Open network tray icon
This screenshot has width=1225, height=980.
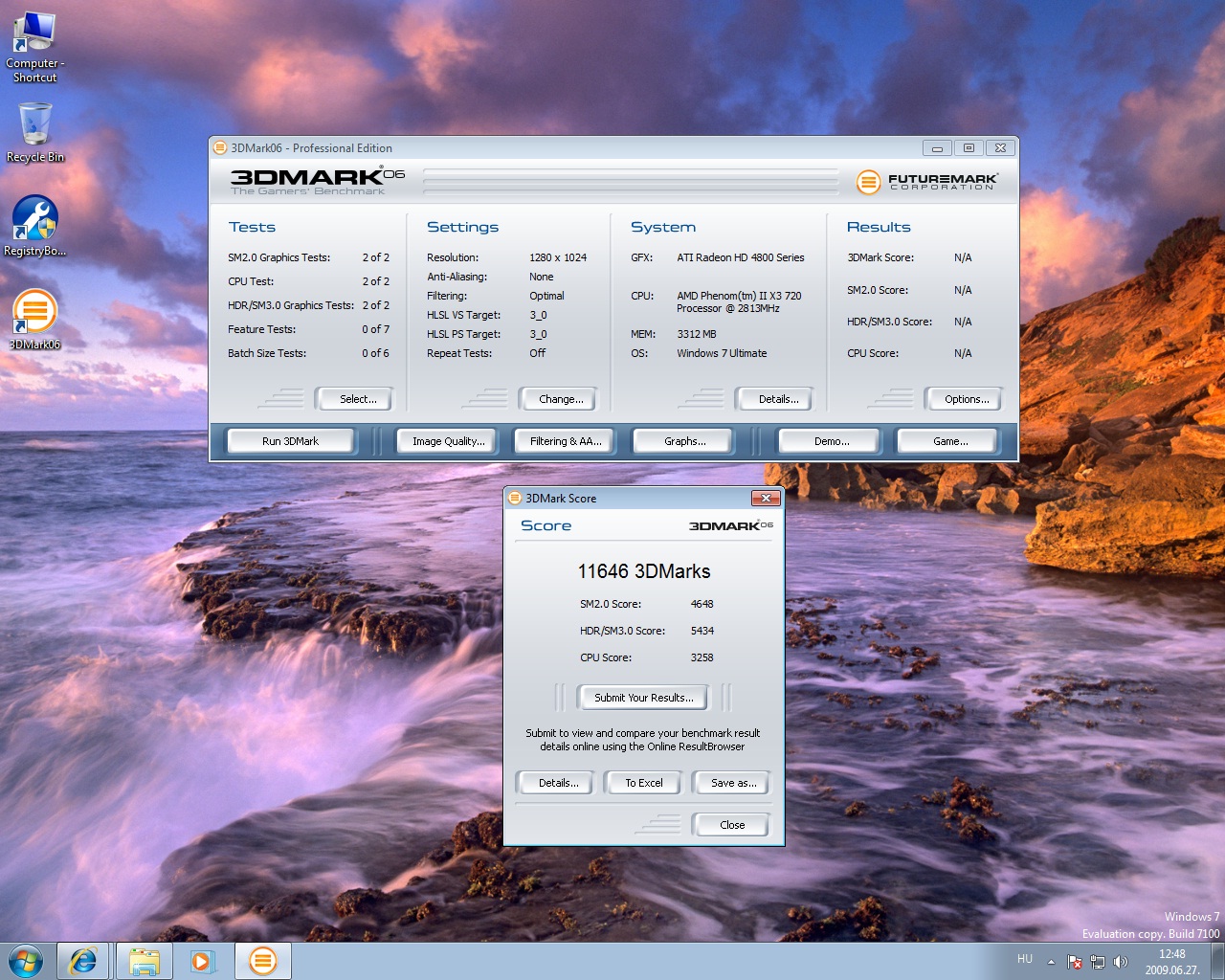click(1098, 961)
